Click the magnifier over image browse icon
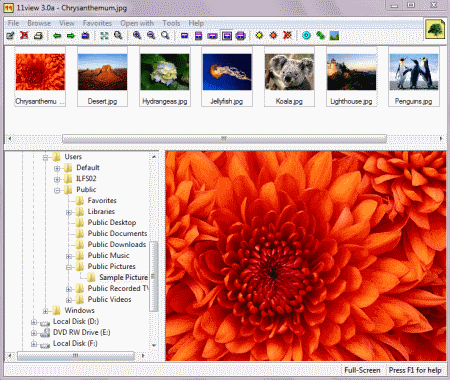Viewport: 450px width, 380px height. 118,35
